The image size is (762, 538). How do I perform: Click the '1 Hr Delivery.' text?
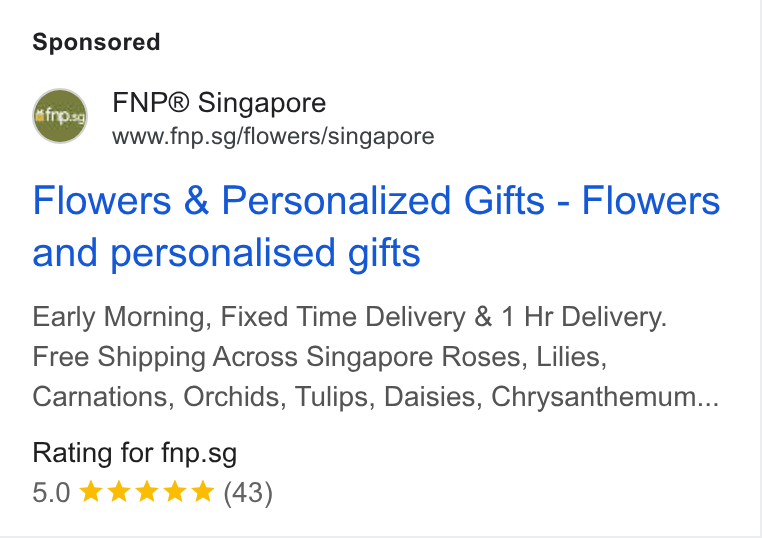click(584, 317)
